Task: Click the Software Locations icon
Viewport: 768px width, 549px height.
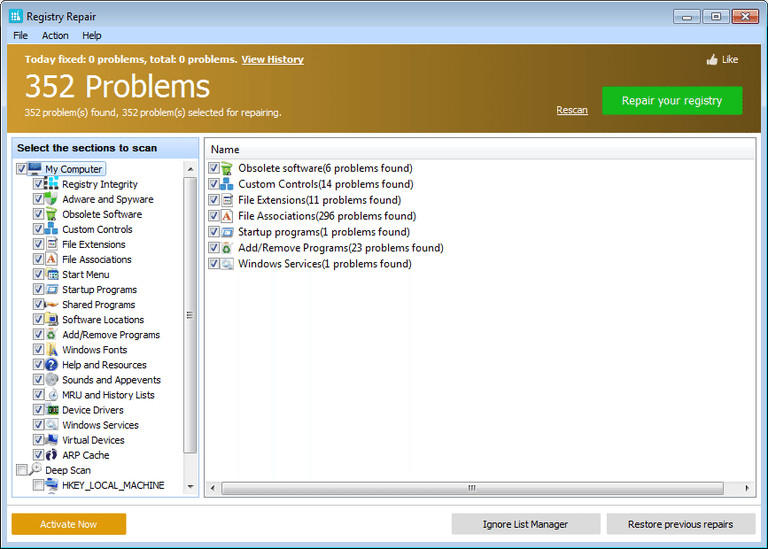Action: click(51, 319)
